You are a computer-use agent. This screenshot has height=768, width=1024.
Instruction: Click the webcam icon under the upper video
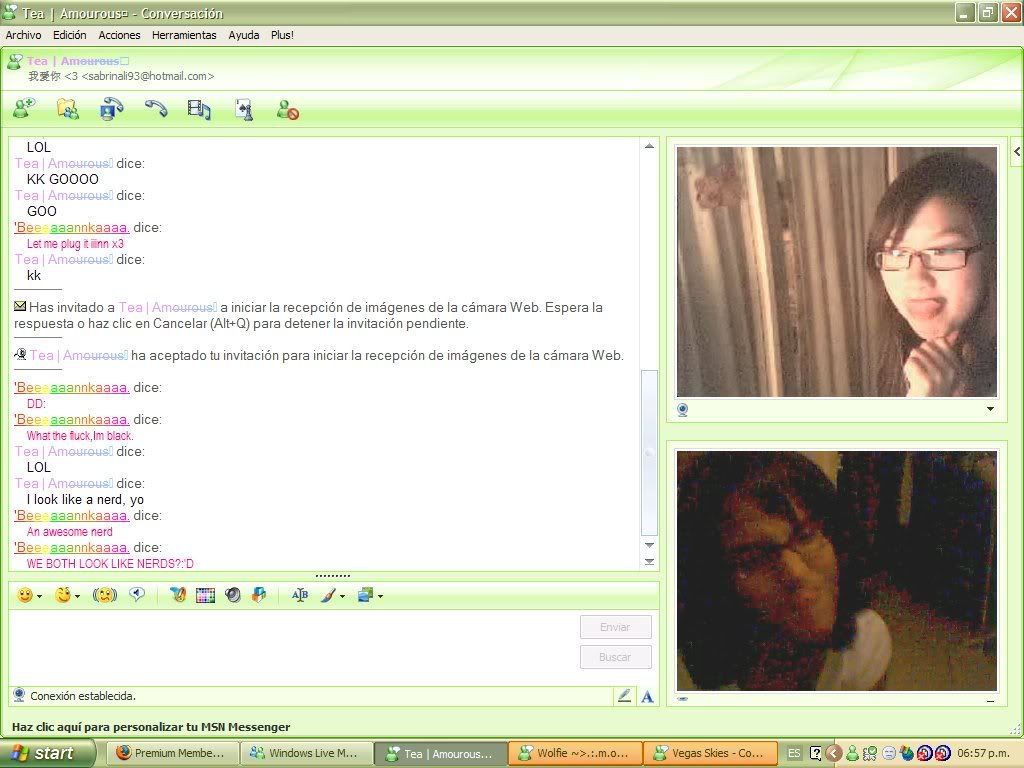(x=682, y=409)
